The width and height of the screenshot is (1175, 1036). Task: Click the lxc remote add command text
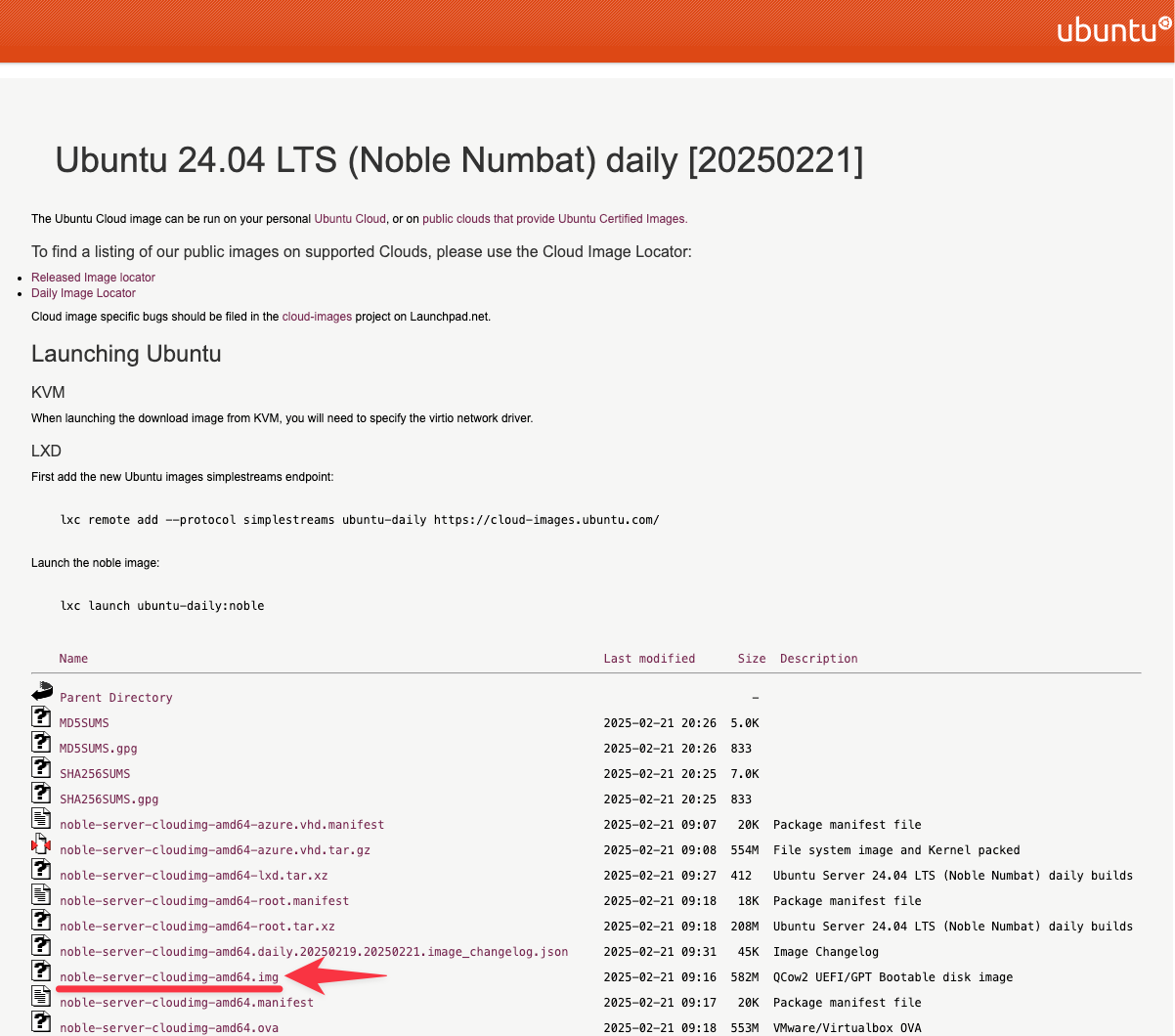pyautogui.click(x=360, y=520)
